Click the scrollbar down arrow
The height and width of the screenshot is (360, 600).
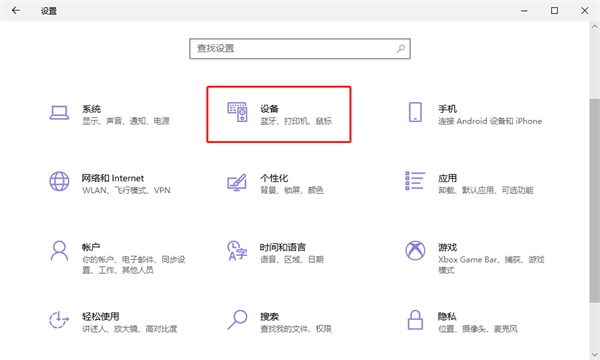point(594,355)
